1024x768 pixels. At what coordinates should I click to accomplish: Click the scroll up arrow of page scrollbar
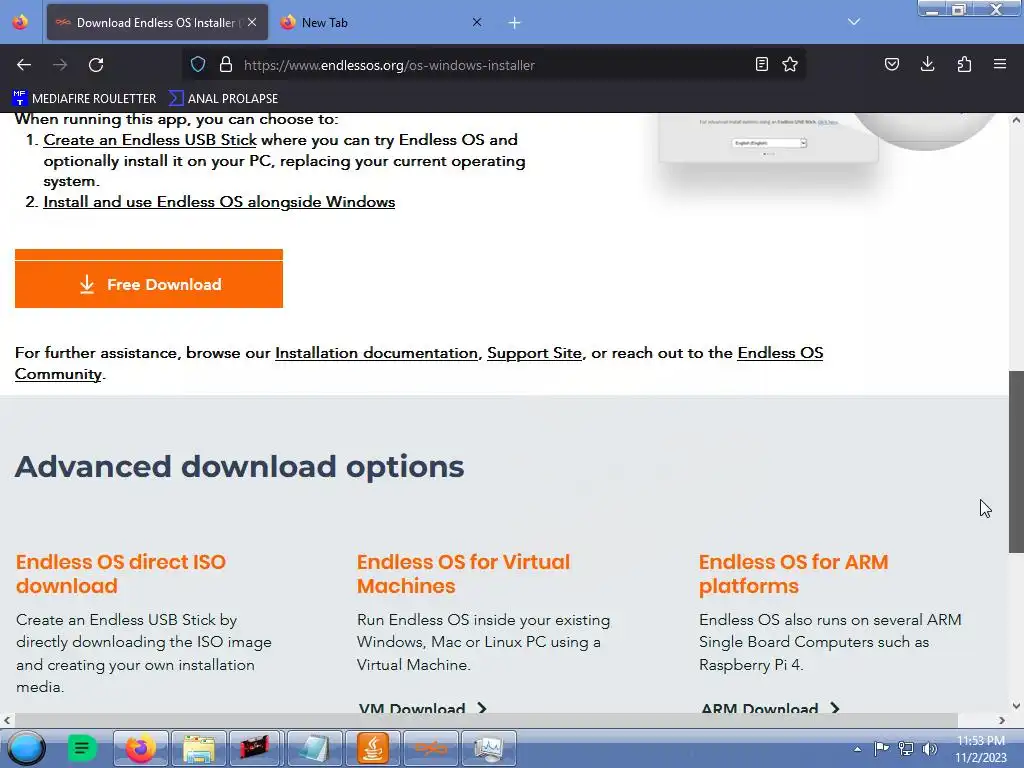[1016, 120]
